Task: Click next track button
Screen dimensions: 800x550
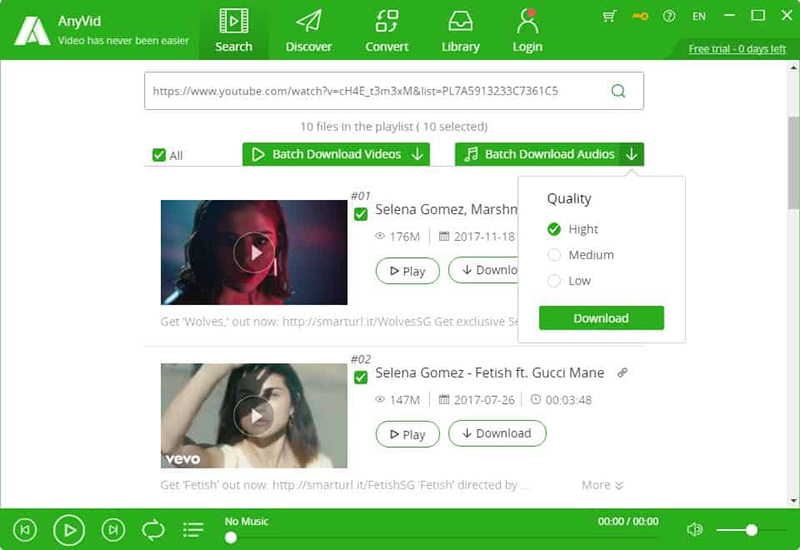Action: pyautogui.click(x=113, y=530)
